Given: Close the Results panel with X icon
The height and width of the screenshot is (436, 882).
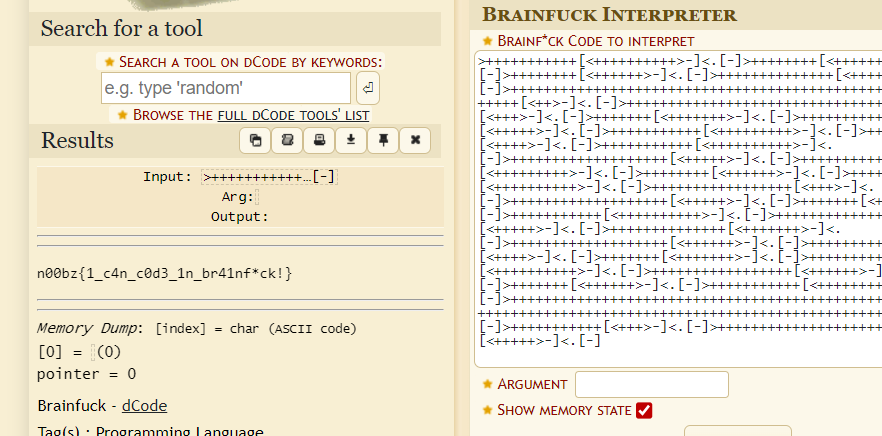Looking at the screenshot, I should tap(415, 141).
